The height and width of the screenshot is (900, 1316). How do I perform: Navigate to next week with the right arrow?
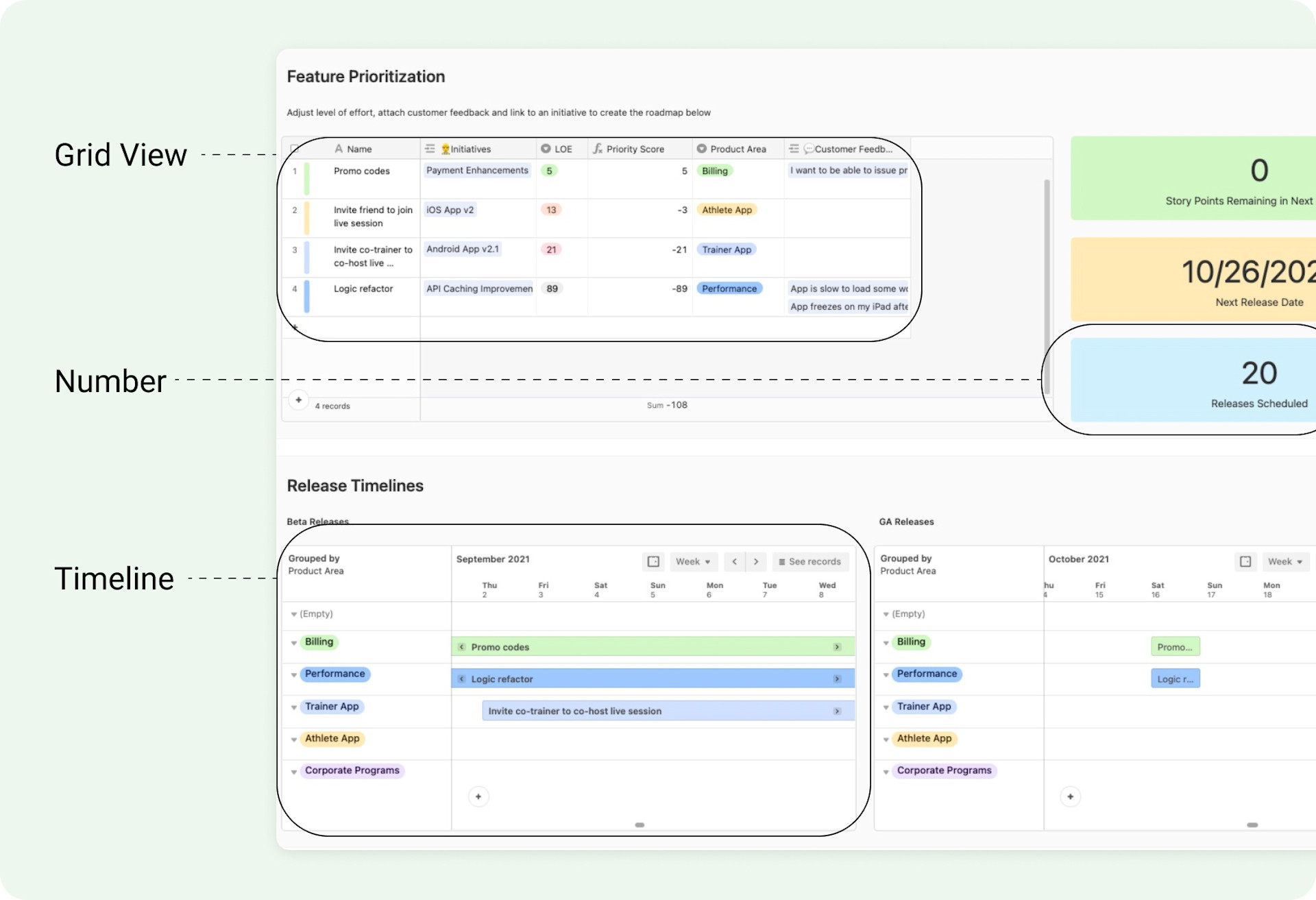756,561
